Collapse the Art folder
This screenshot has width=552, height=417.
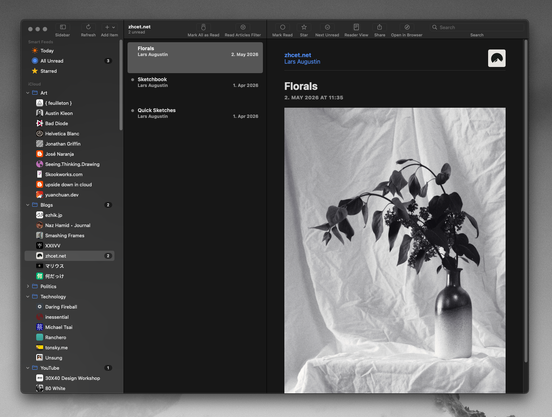28,93
